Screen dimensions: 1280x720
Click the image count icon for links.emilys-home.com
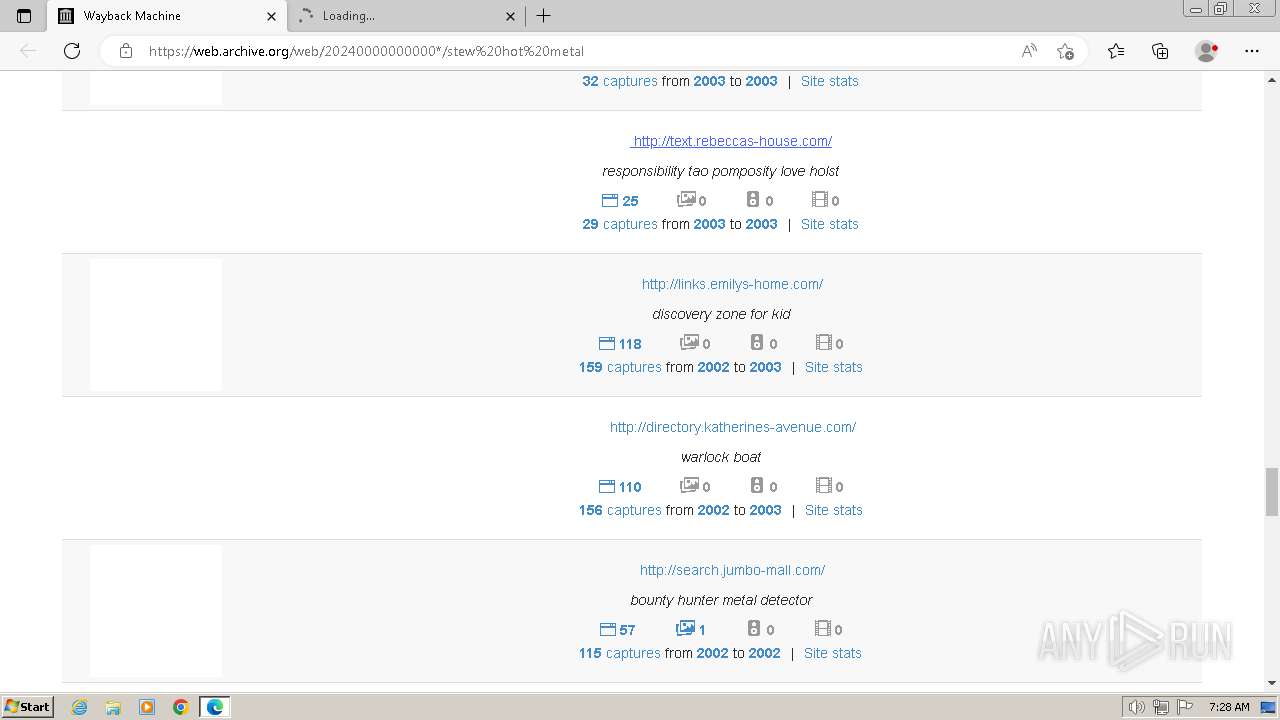[689, 343]
